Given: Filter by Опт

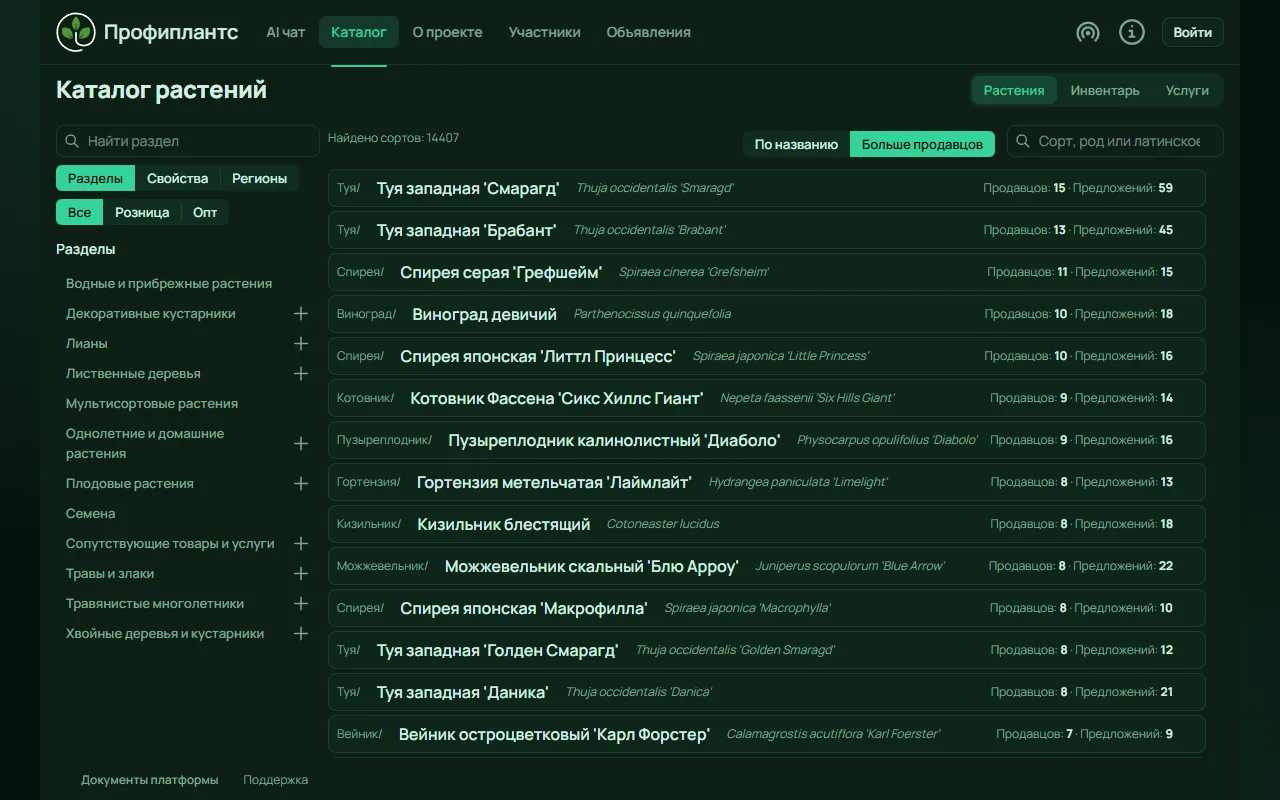Looking at the screenshot, I should [x=205, y=212].
